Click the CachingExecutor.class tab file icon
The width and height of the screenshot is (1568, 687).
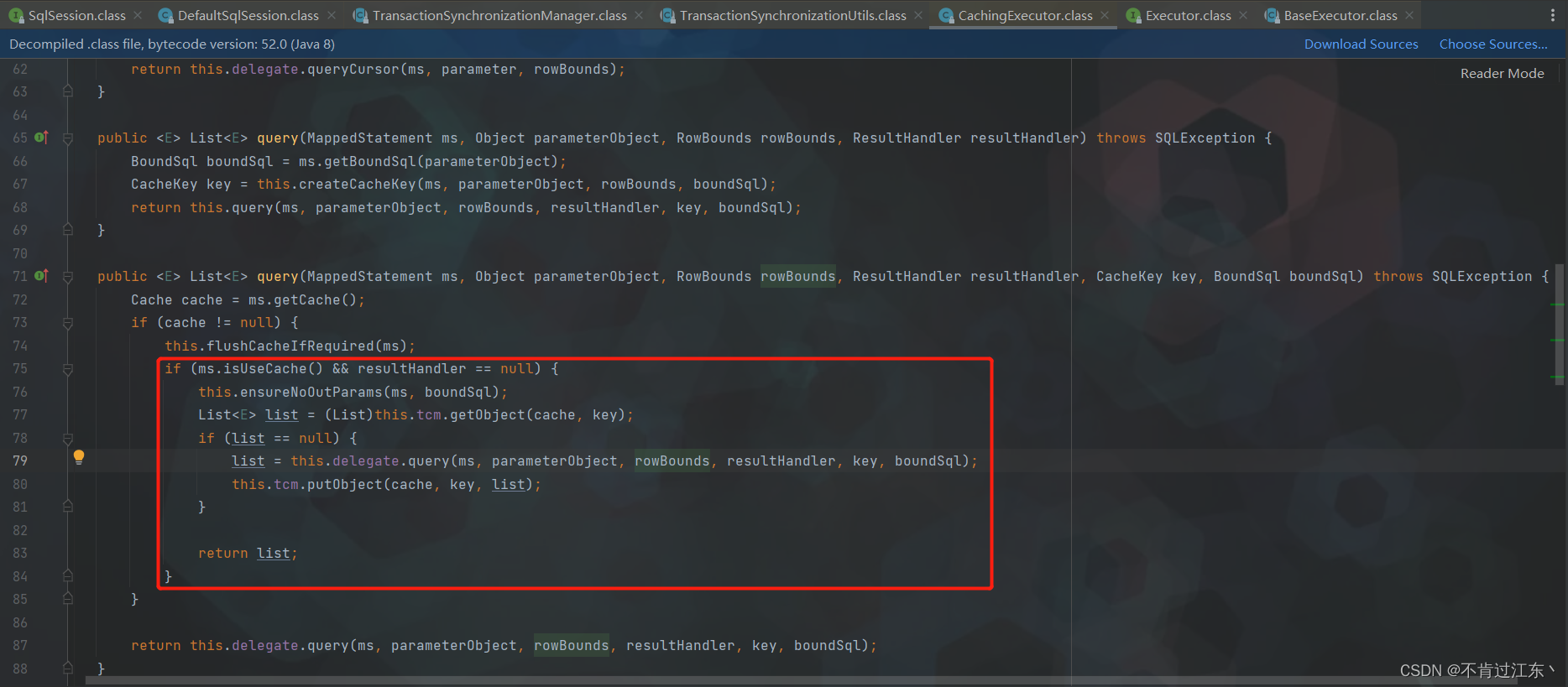(946, 15)
